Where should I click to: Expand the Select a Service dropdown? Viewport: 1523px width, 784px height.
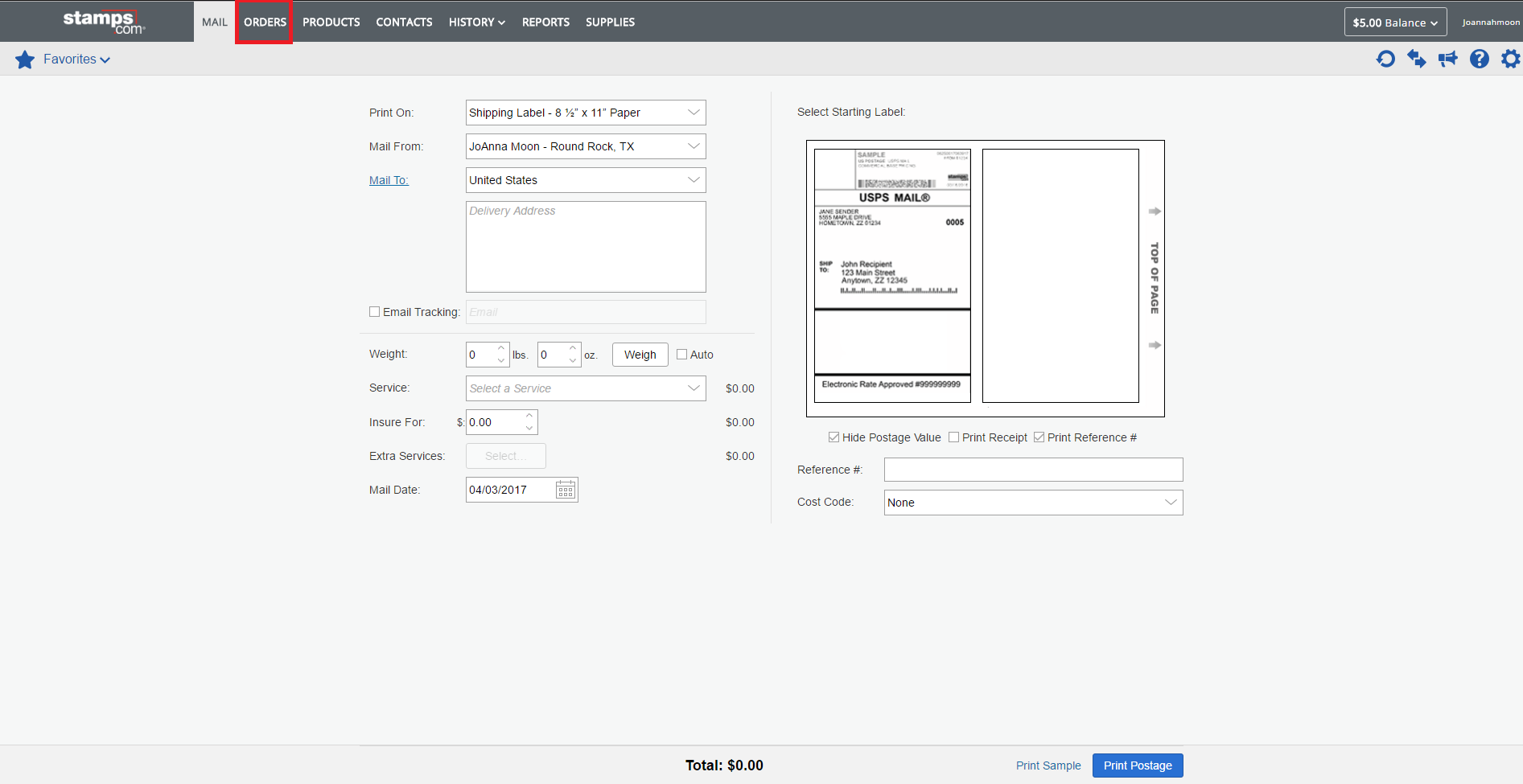[x=694, y=388]
